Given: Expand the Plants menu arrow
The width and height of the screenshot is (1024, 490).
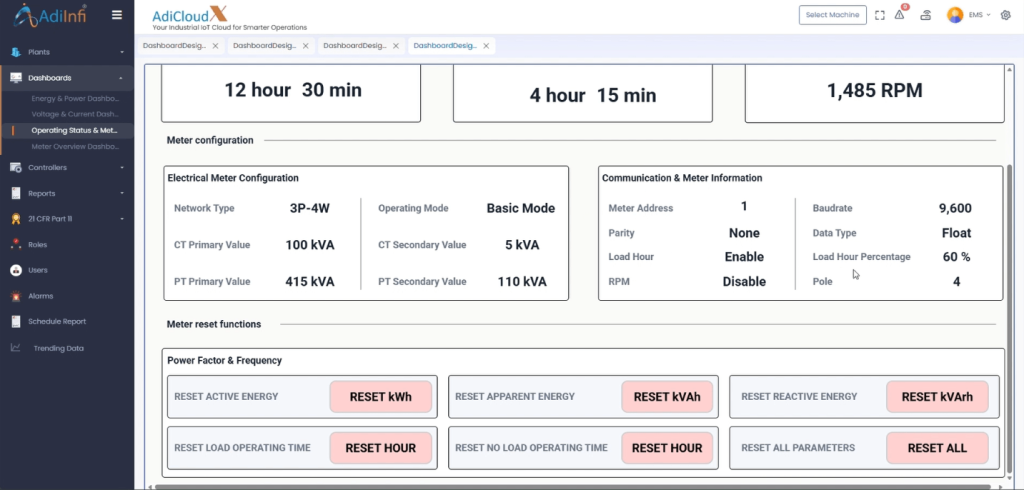Looking at the screenshot, I should [x=121, y=52].
